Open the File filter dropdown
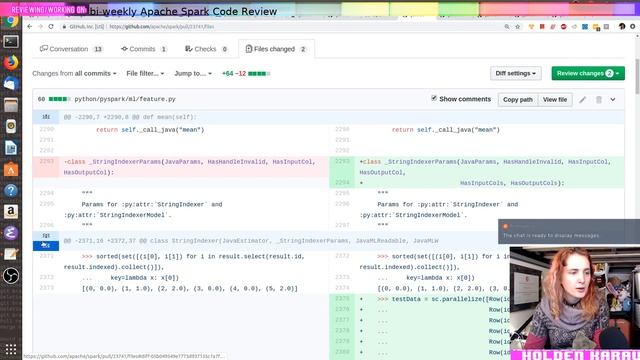This screenshot has width=640, height=360. 145,73
